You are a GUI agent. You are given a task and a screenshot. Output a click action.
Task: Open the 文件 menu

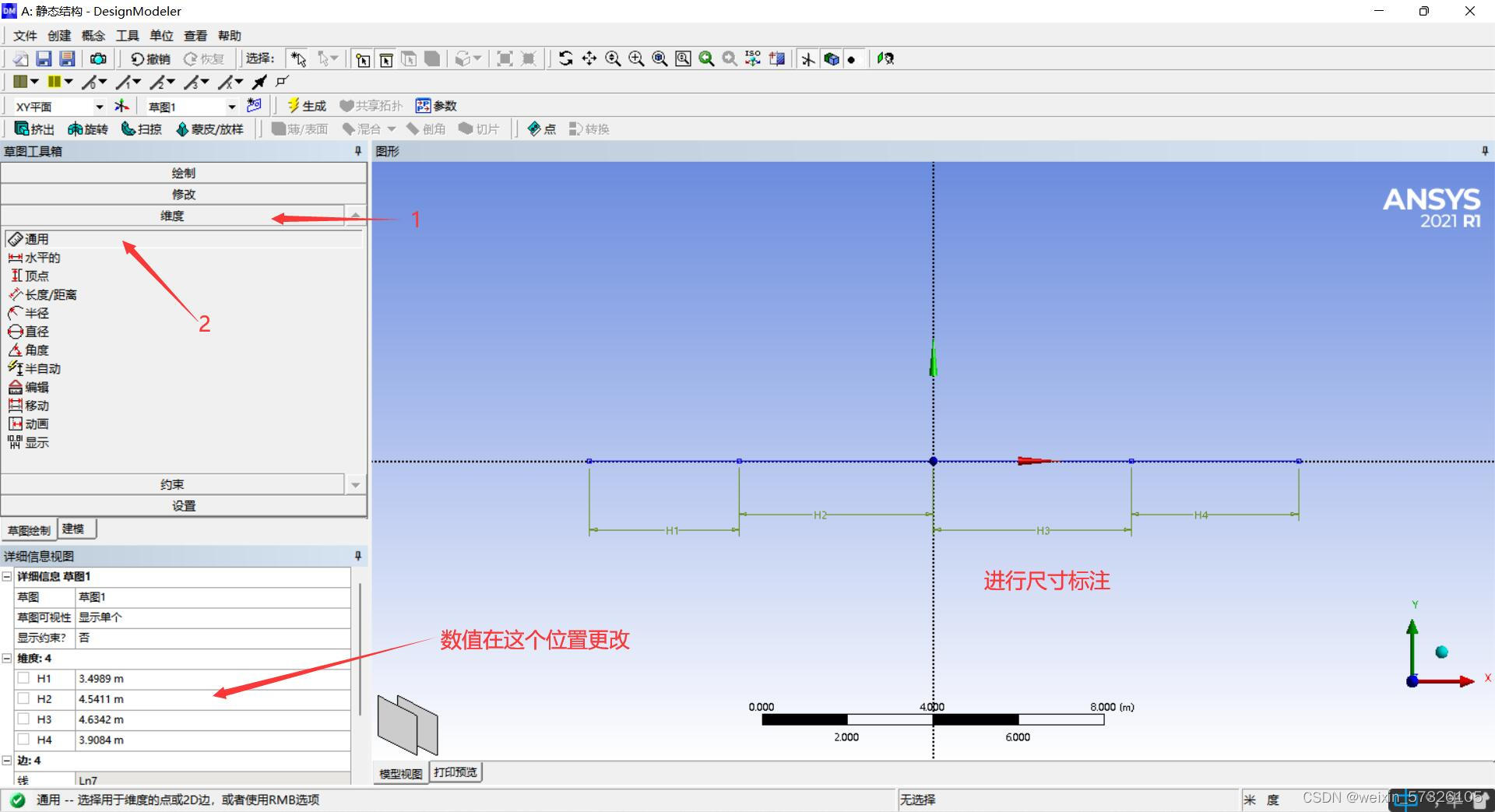click(25, 36)
